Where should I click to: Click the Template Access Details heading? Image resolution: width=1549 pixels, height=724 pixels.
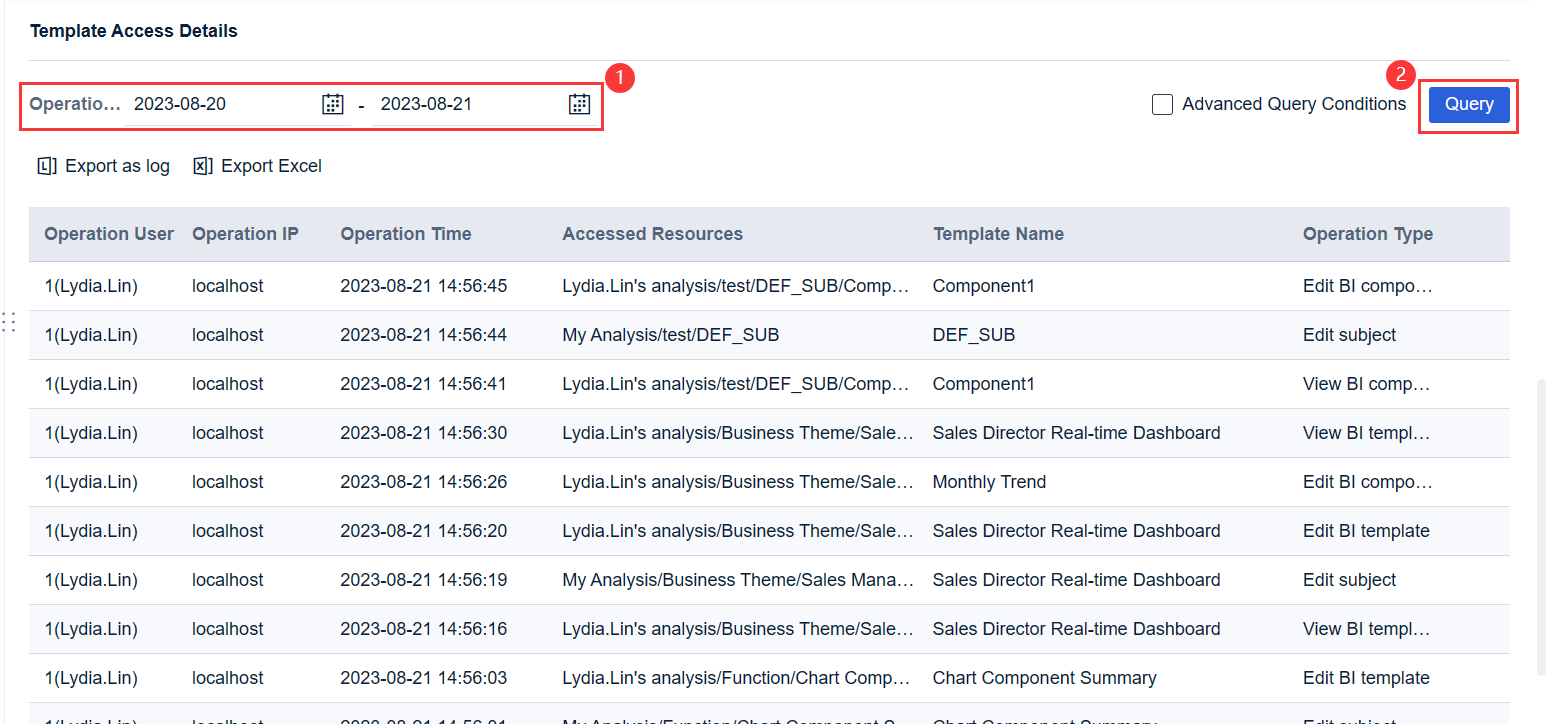pyautogui.click(x=133, y=30)
